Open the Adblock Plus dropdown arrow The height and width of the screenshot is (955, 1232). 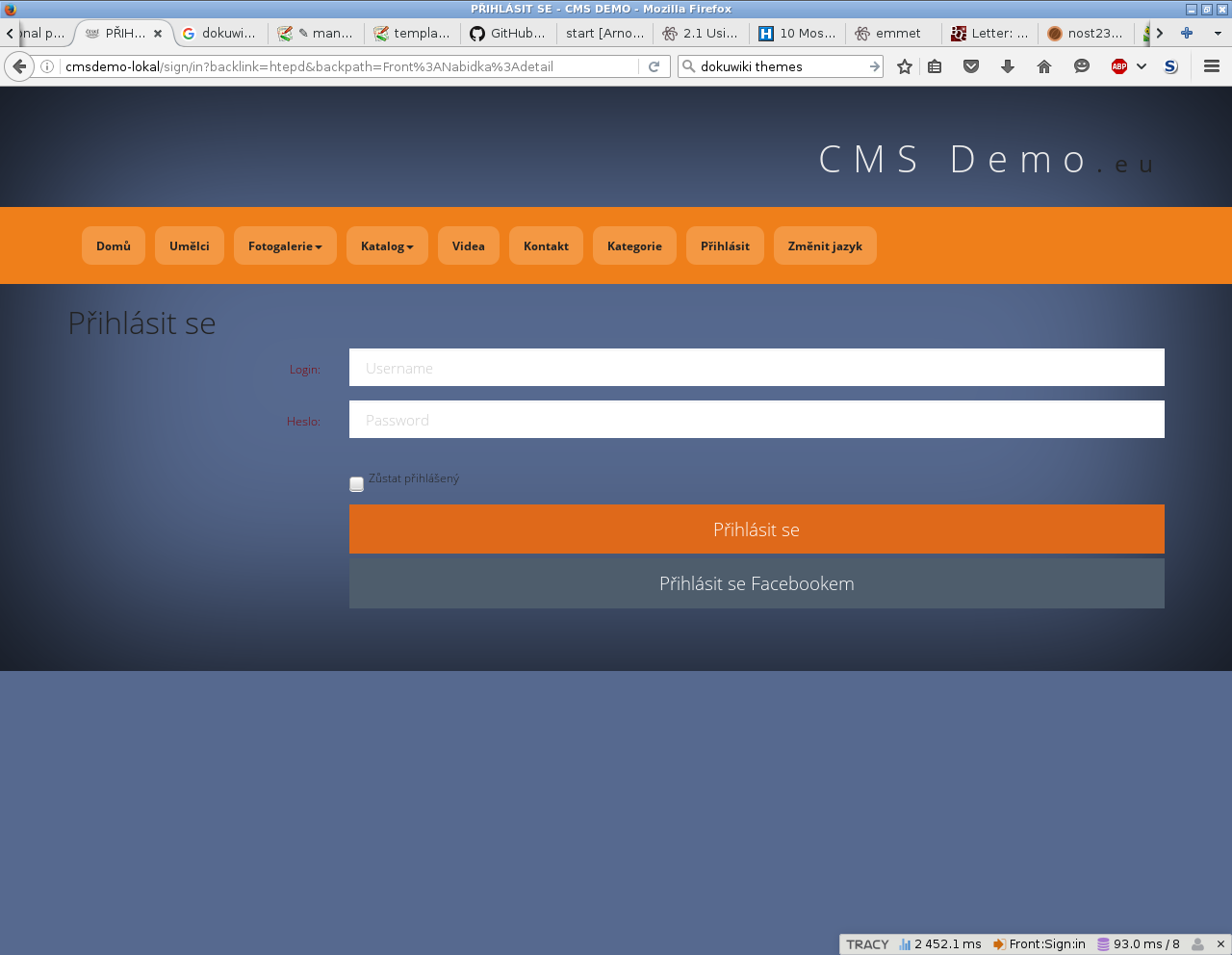pyautogui.click(x=1142, y=66)
